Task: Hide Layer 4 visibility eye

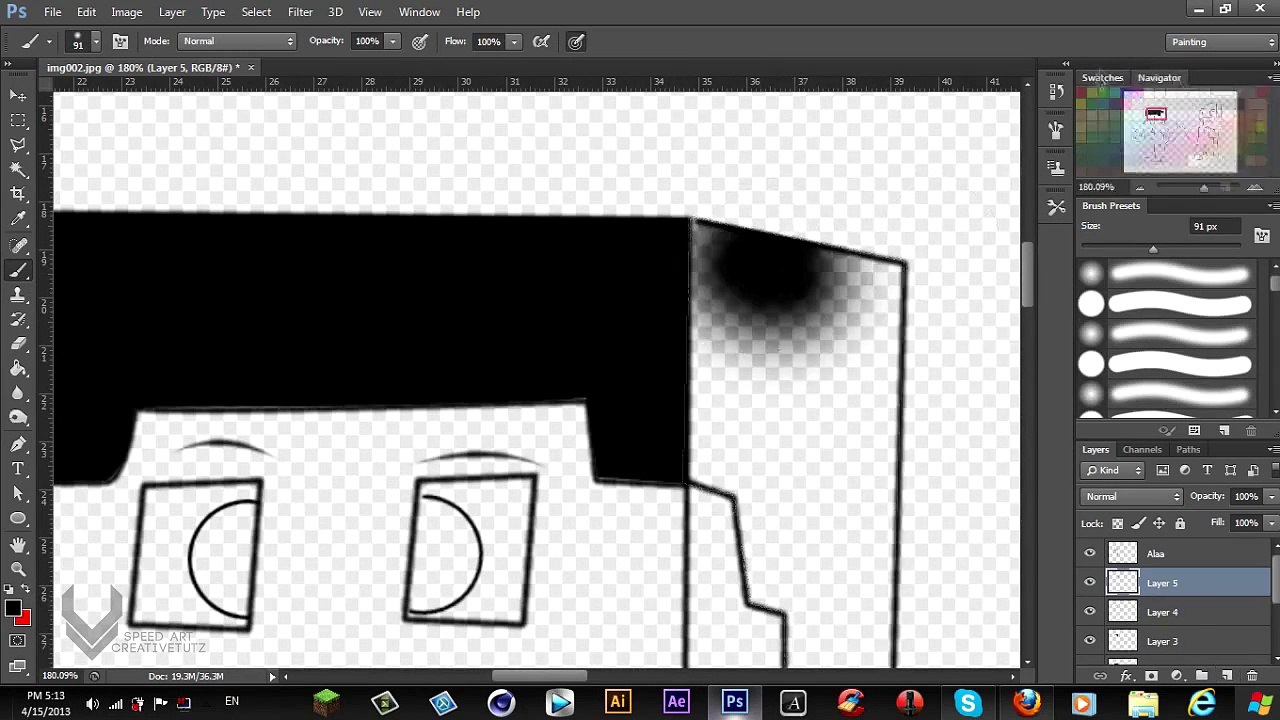Action: click(x=1090, y=611)
